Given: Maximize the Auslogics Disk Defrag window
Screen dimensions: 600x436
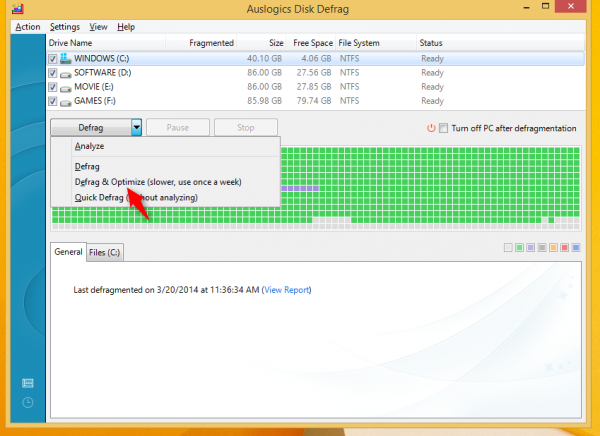Looking at the screenshot, I should (546, 7).
